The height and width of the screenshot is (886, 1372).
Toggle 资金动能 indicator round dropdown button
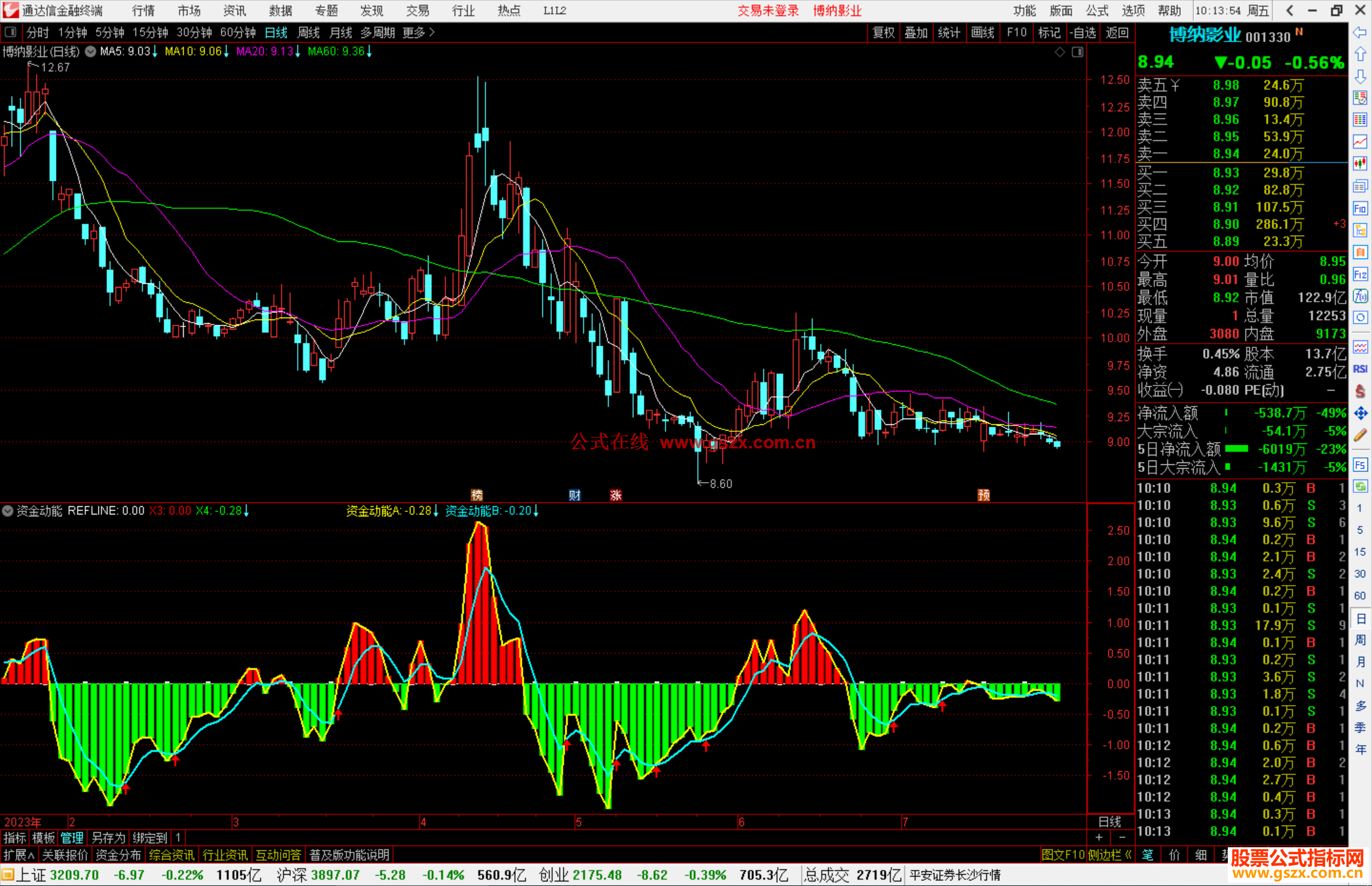8,511
